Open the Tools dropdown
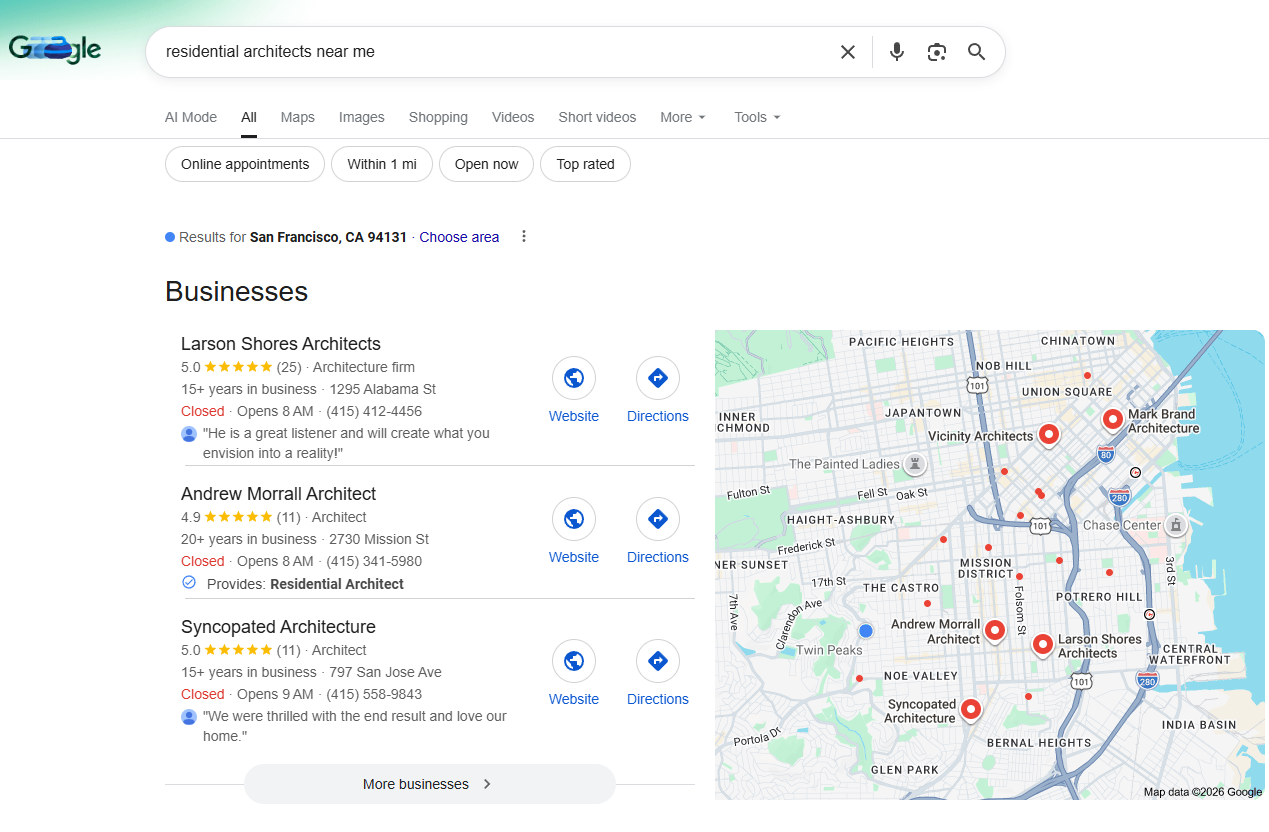Screen dimensions: 1269x832 (757, 117)
